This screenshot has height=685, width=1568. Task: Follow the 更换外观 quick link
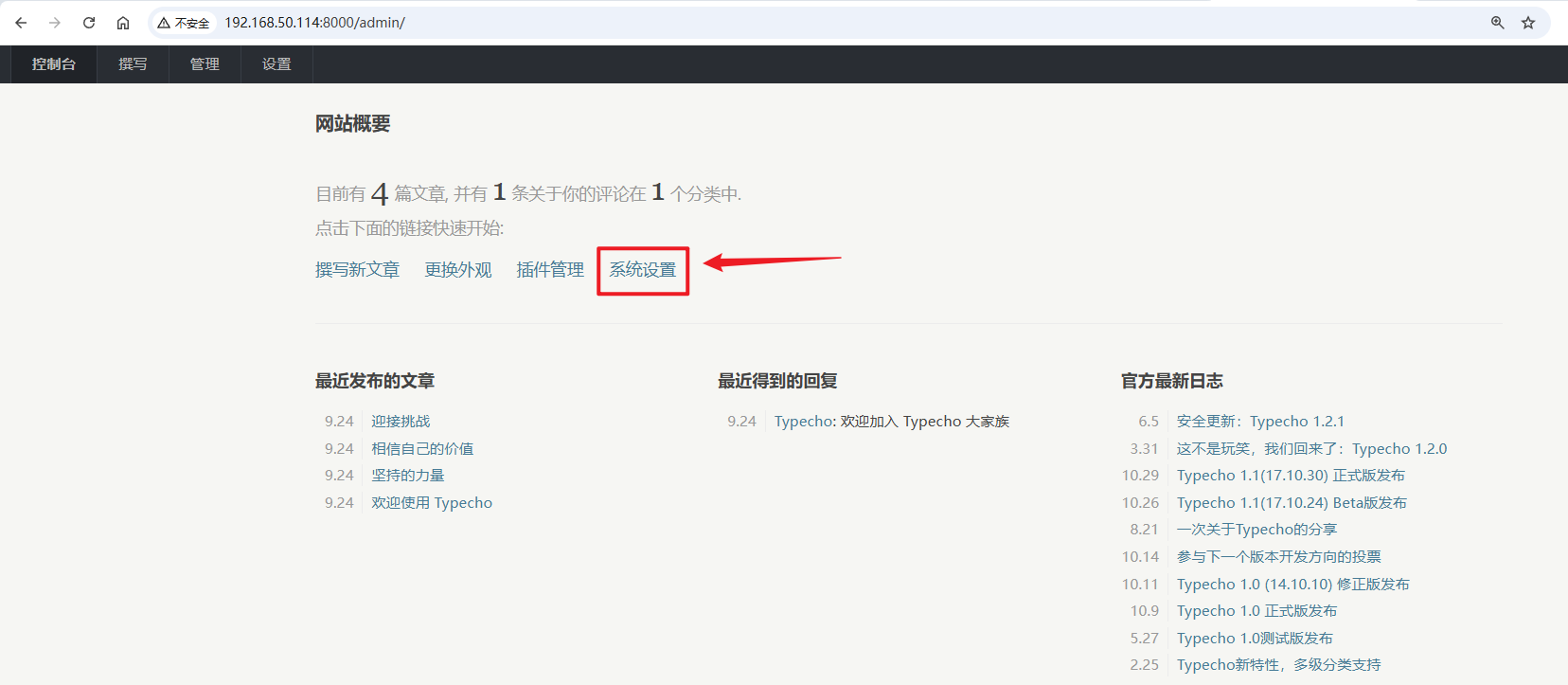[458, 270]
